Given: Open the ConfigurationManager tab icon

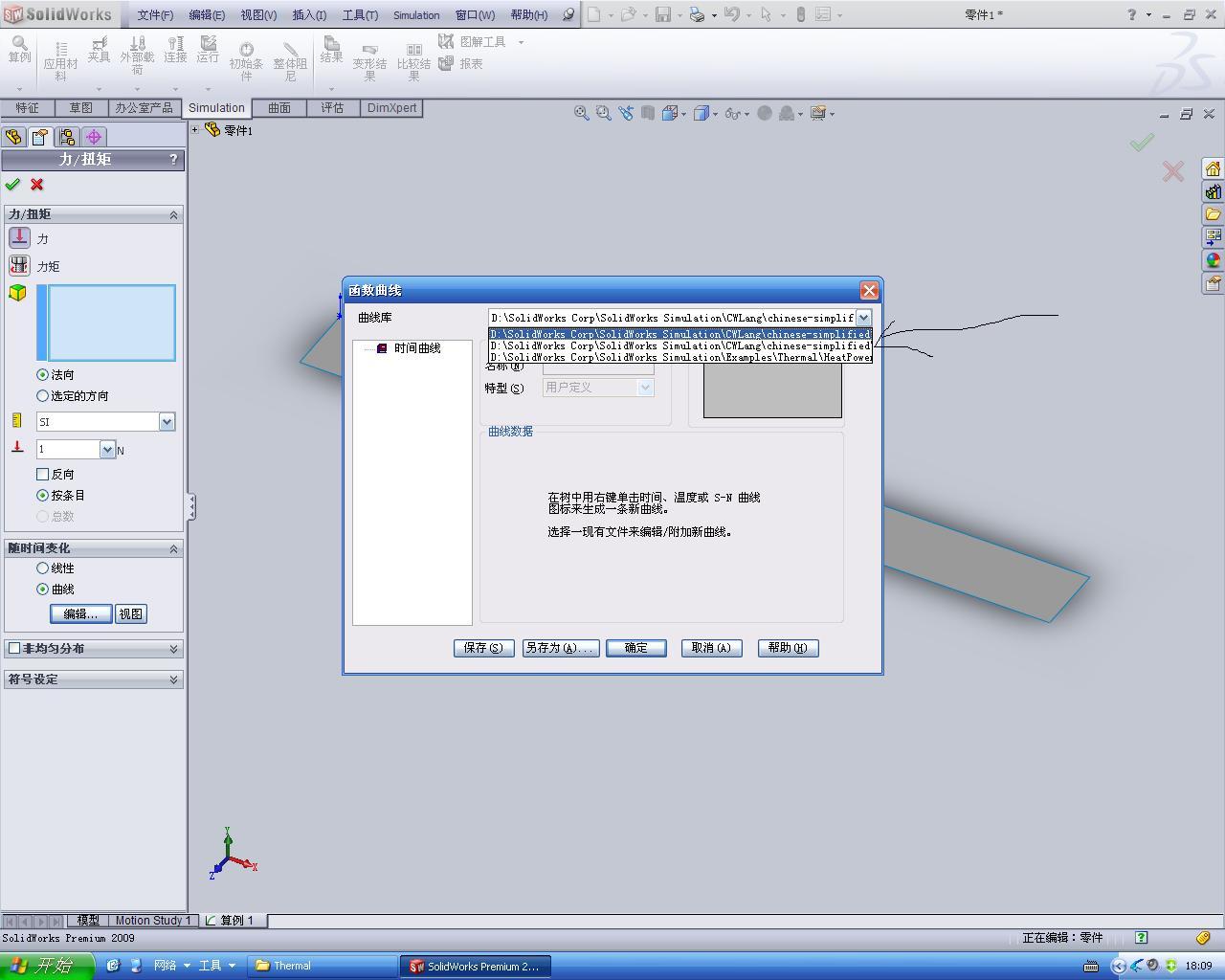Looking at the screenshot, I should click(66, 137).
